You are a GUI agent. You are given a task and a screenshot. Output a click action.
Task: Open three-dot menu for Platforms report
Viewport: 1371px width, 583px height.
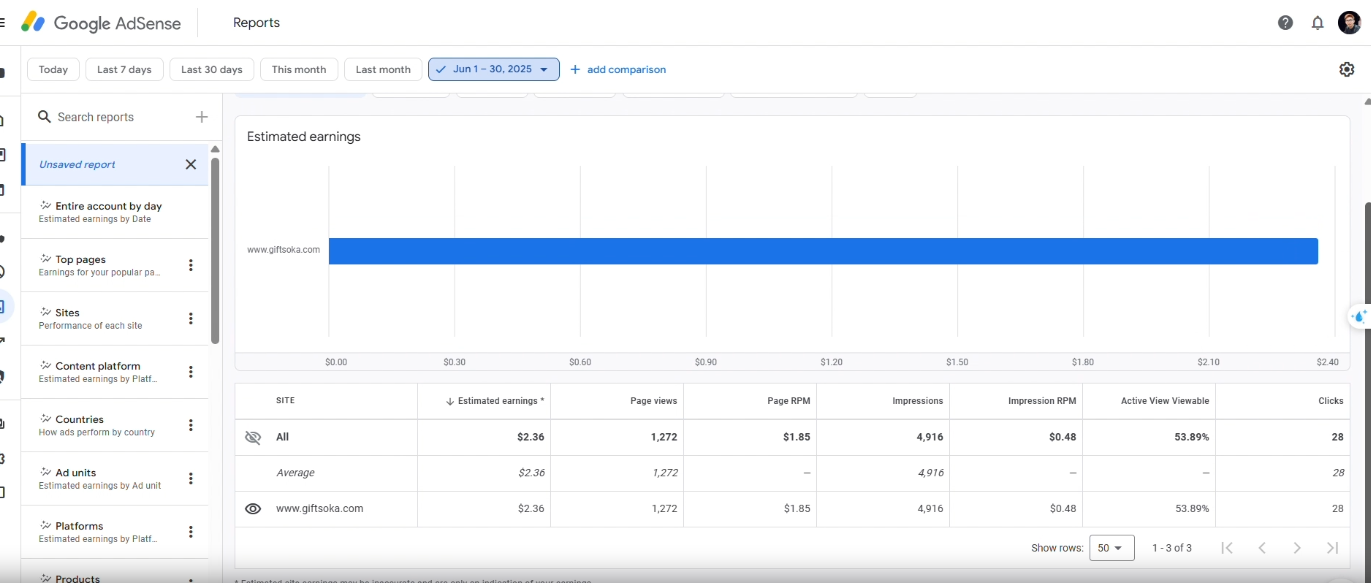pyautogui.click(x=191, y=532)
